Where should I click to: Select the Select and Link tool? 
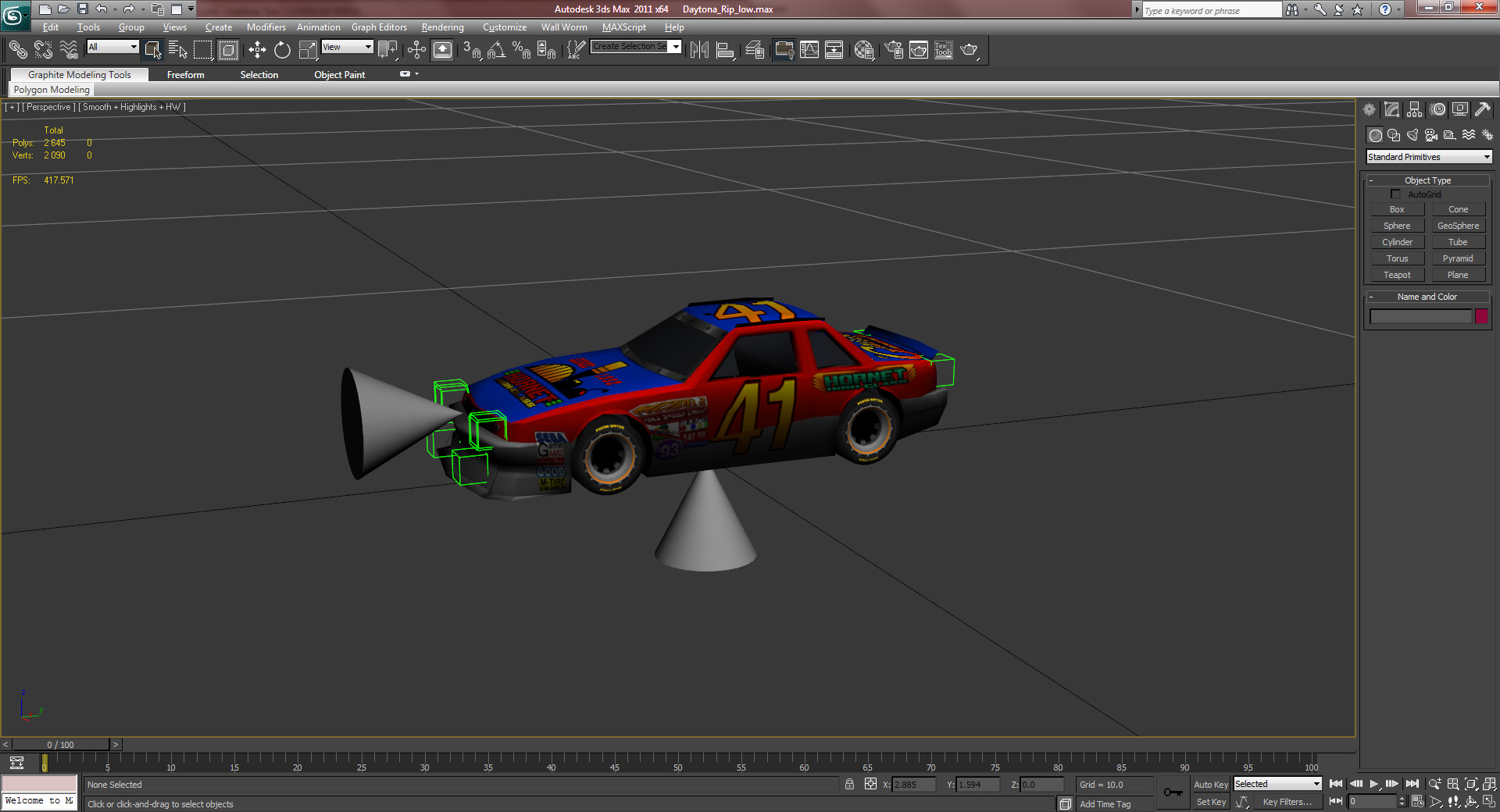17,50
